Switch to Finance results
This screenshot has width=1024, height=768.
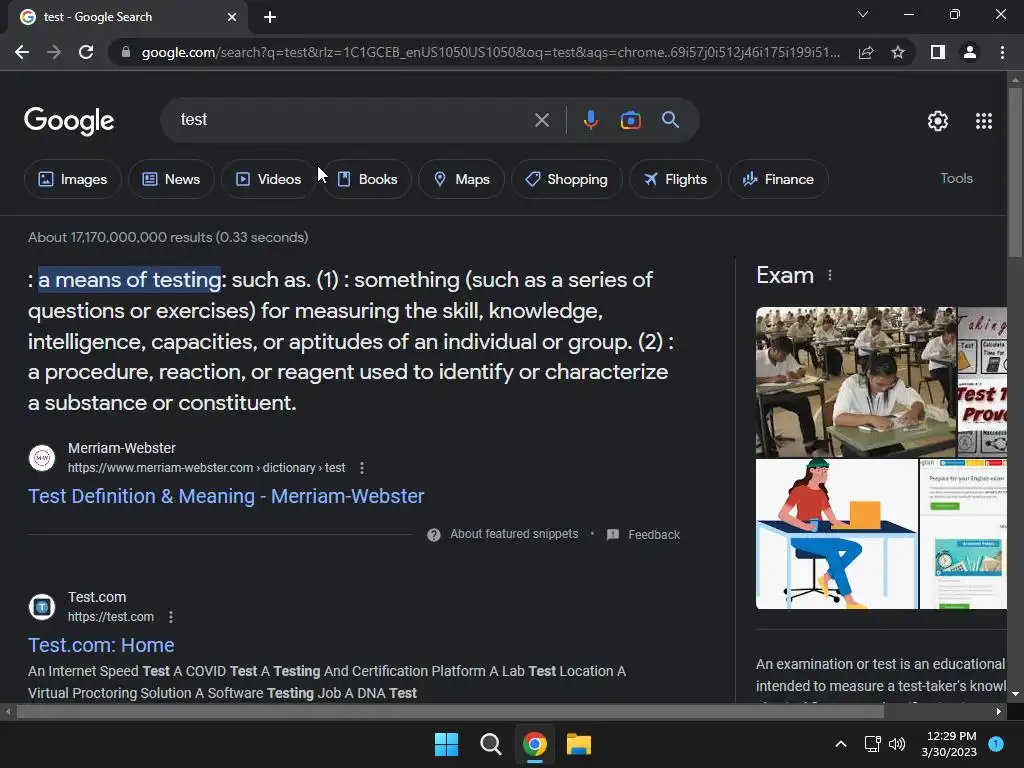[778, 179]
